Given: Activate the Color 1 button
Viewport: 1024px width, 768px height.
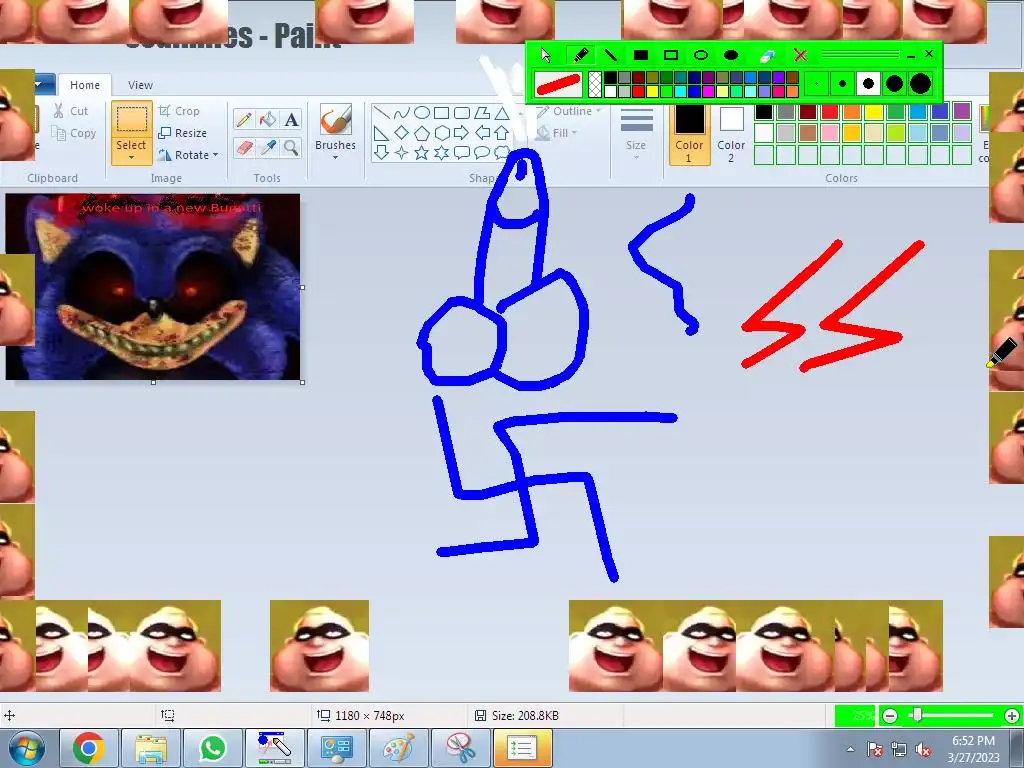Looking at the screenshot, I should [x=689, y=134].
